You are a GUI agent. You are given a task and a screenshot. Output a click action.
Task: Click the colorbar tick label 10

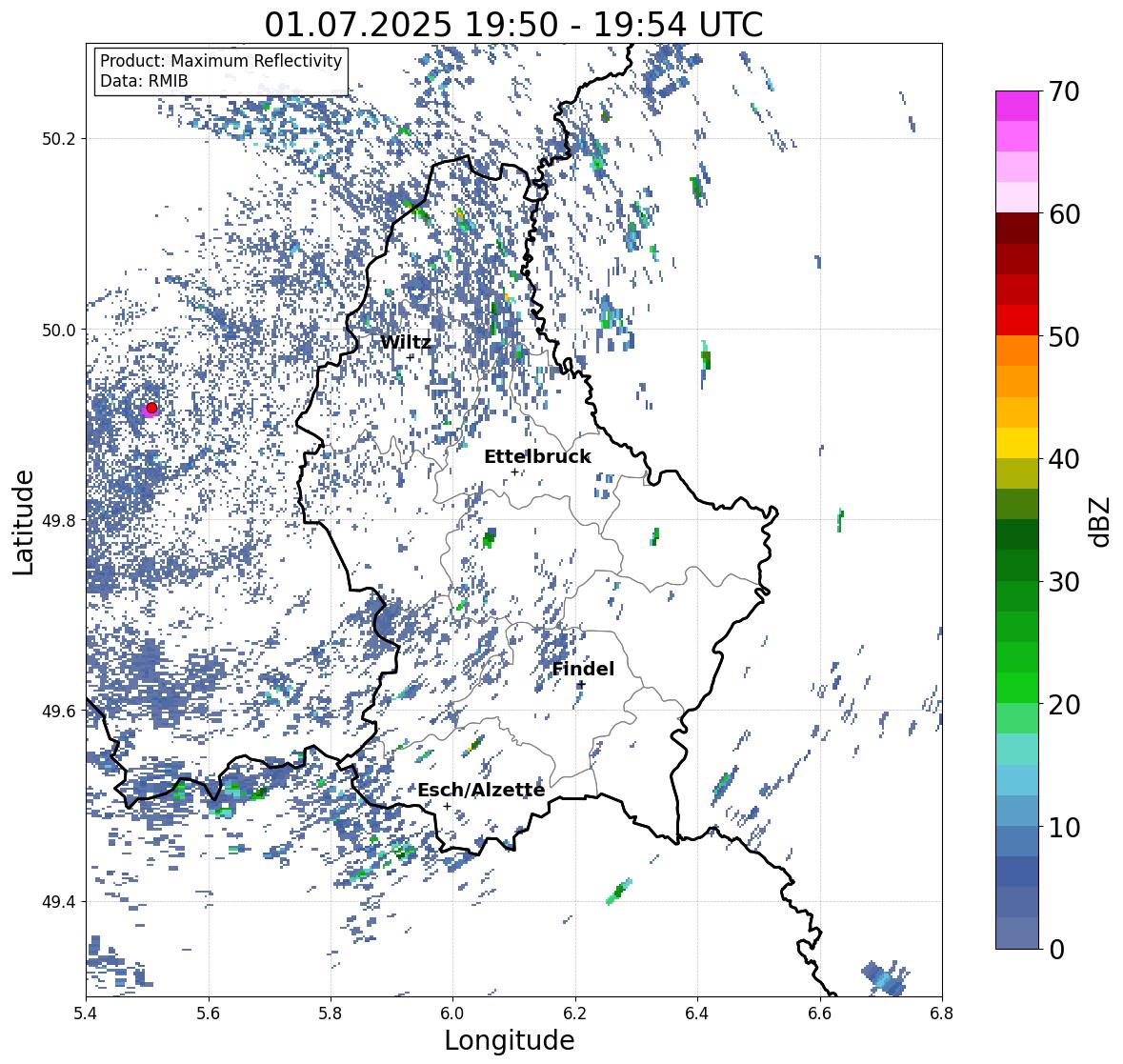1064,827
